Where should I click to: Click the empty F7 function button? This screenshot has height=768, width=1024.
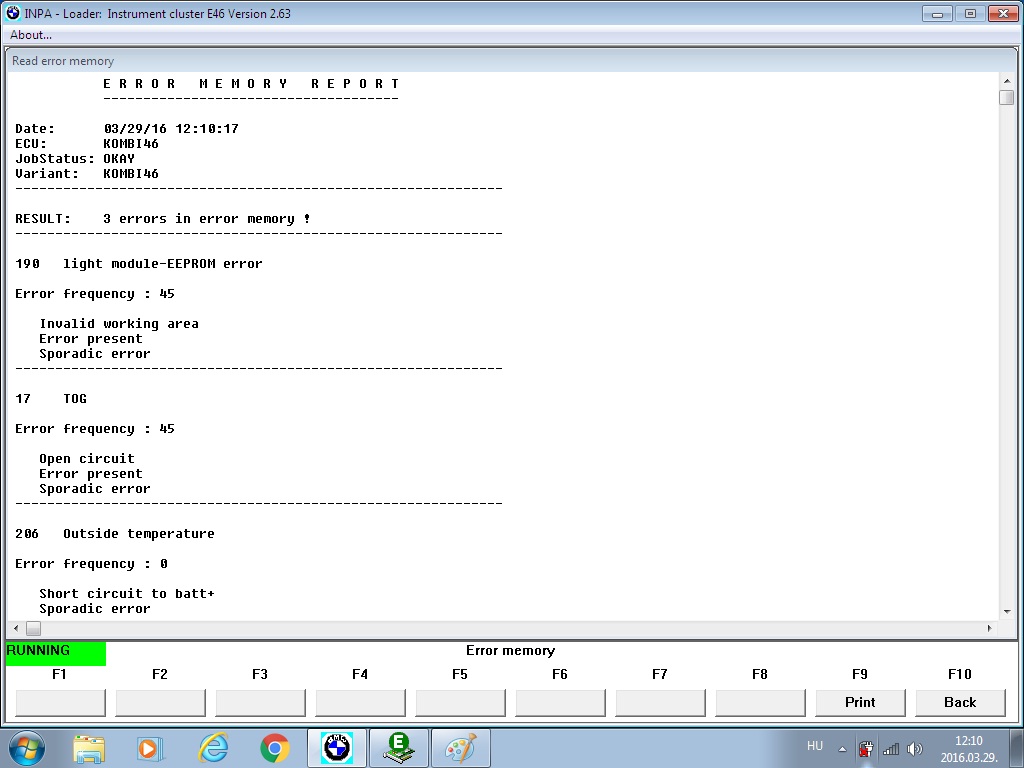coord(660,703)
